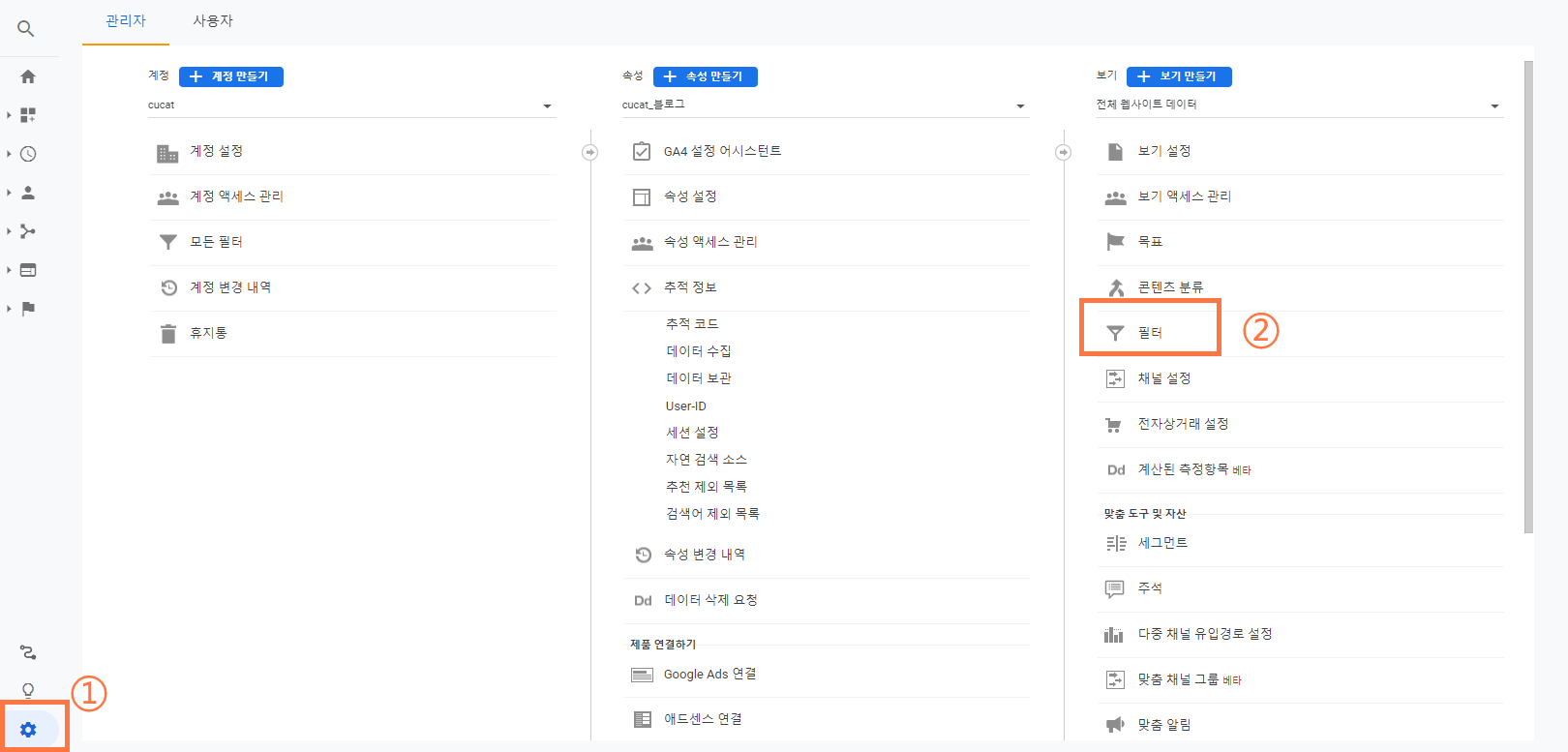Open 속성 설정 link
The image size is (1568, 752).
tap(690, 196)
